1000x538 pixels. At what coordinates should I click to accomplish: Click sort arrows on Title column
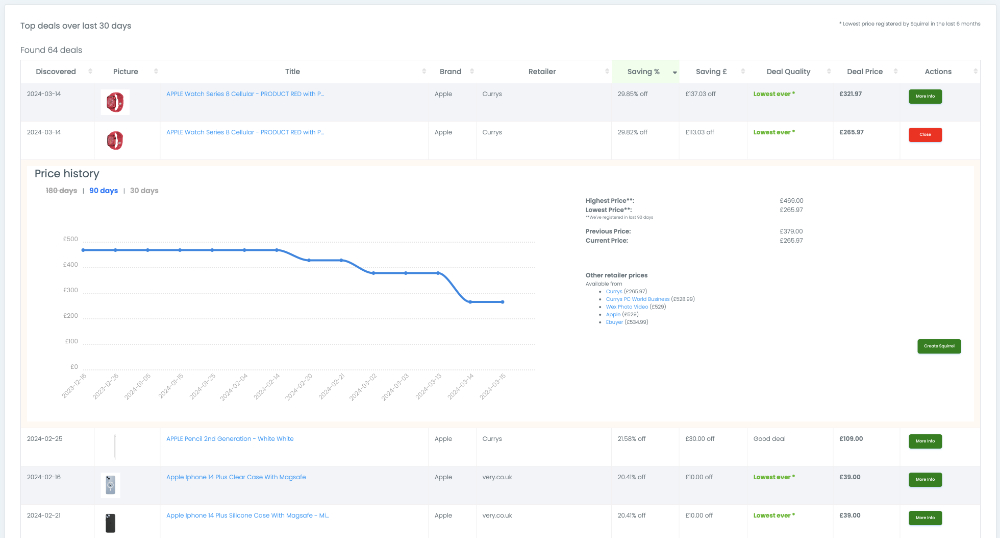(x=423, y=72)
